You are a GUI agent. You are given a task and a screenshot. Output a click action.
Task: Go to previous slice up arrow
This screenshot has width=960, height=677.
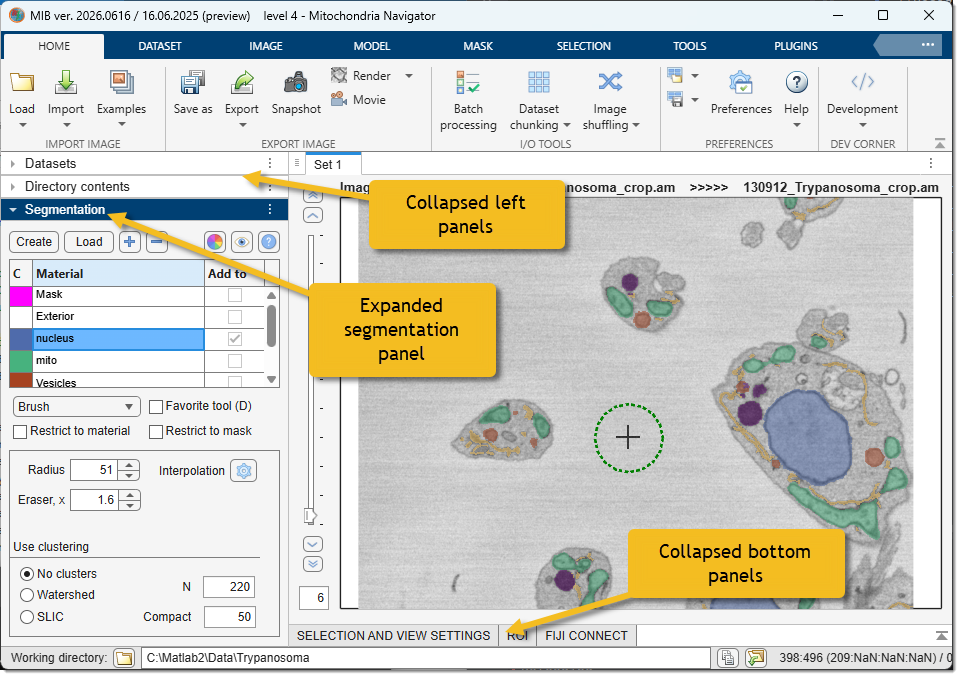coord(313,215)
